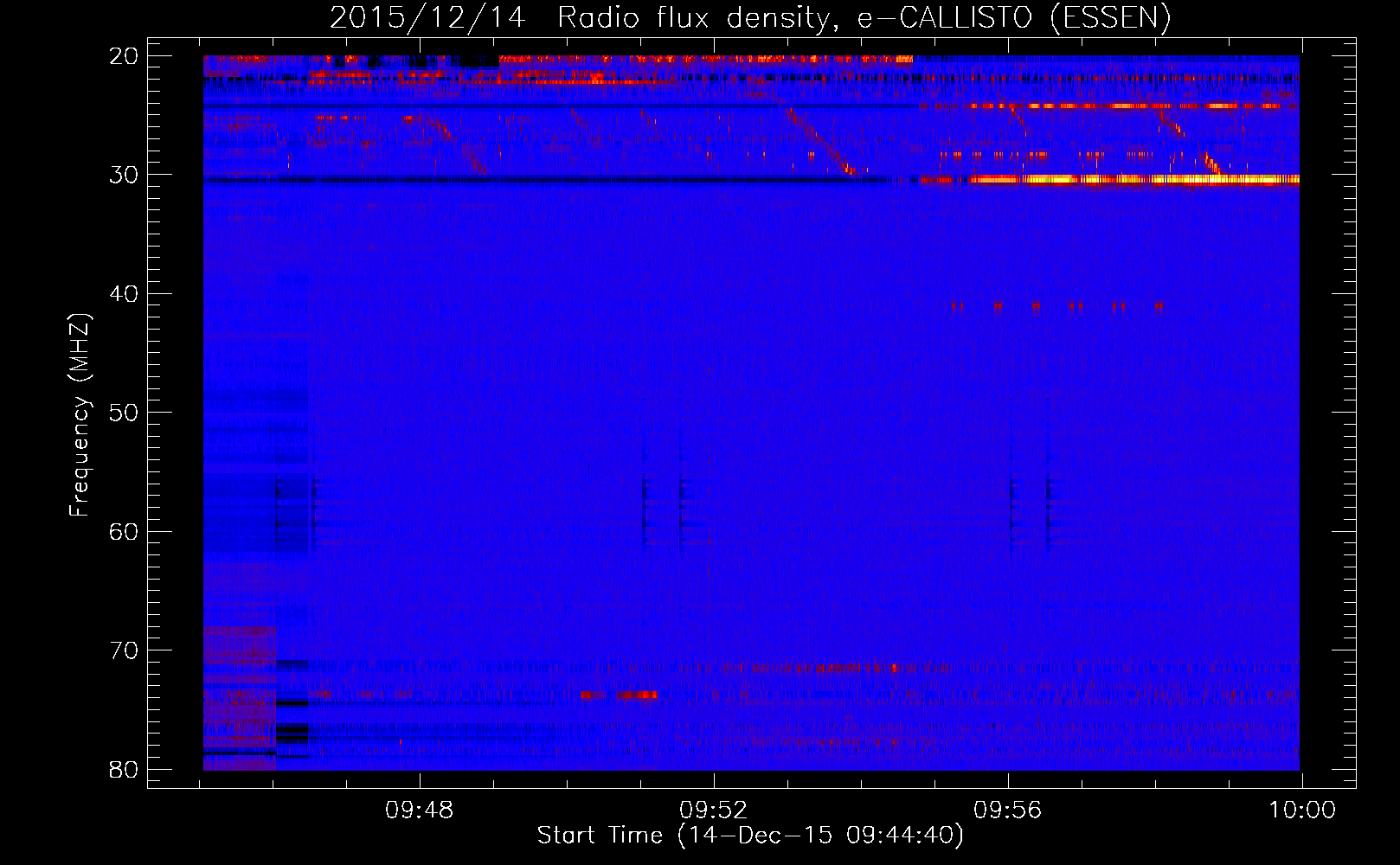Click the plot title '2015/12/14 Radio flux density'
The height and width of the screenshot is (865, 1400).
click(579, 17)
